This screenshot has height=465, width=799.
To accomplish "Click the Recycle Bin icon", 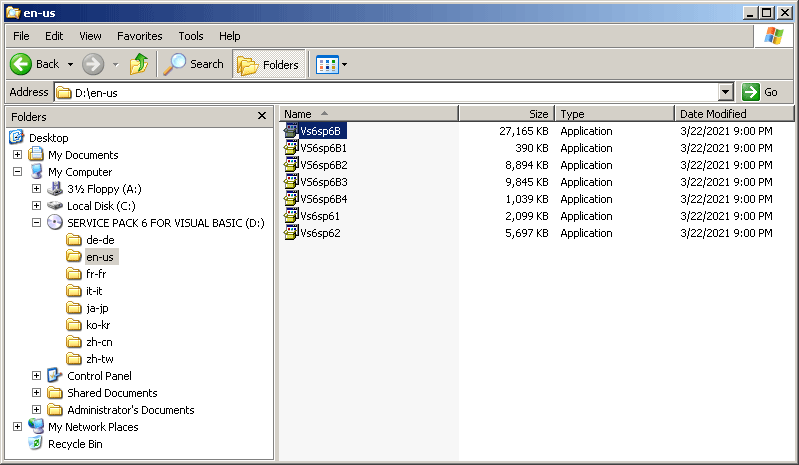I will click(36, 444).
